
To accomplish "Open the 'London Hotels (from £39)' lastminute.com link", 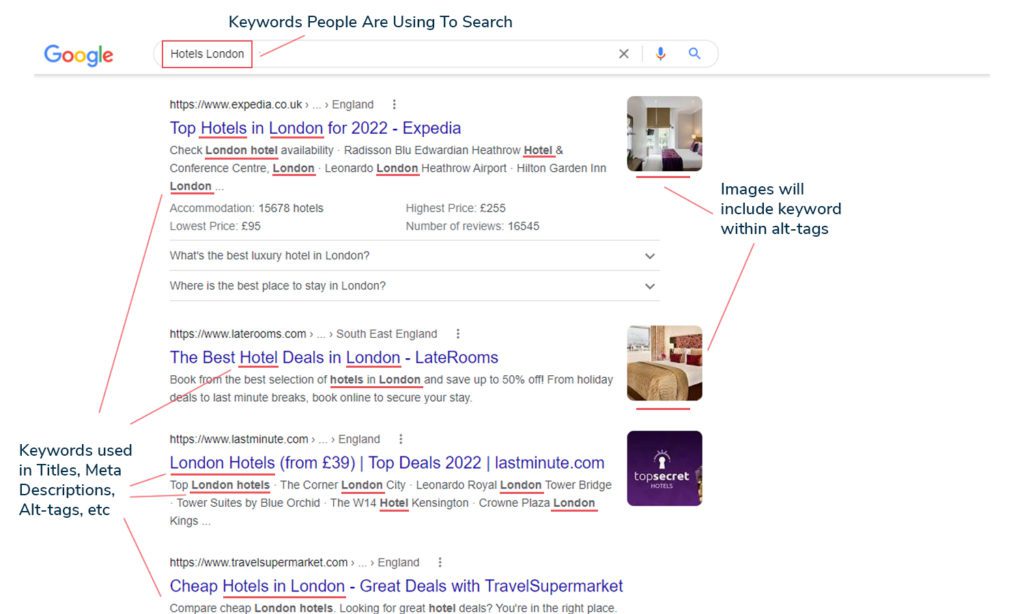I will point(387,462).
